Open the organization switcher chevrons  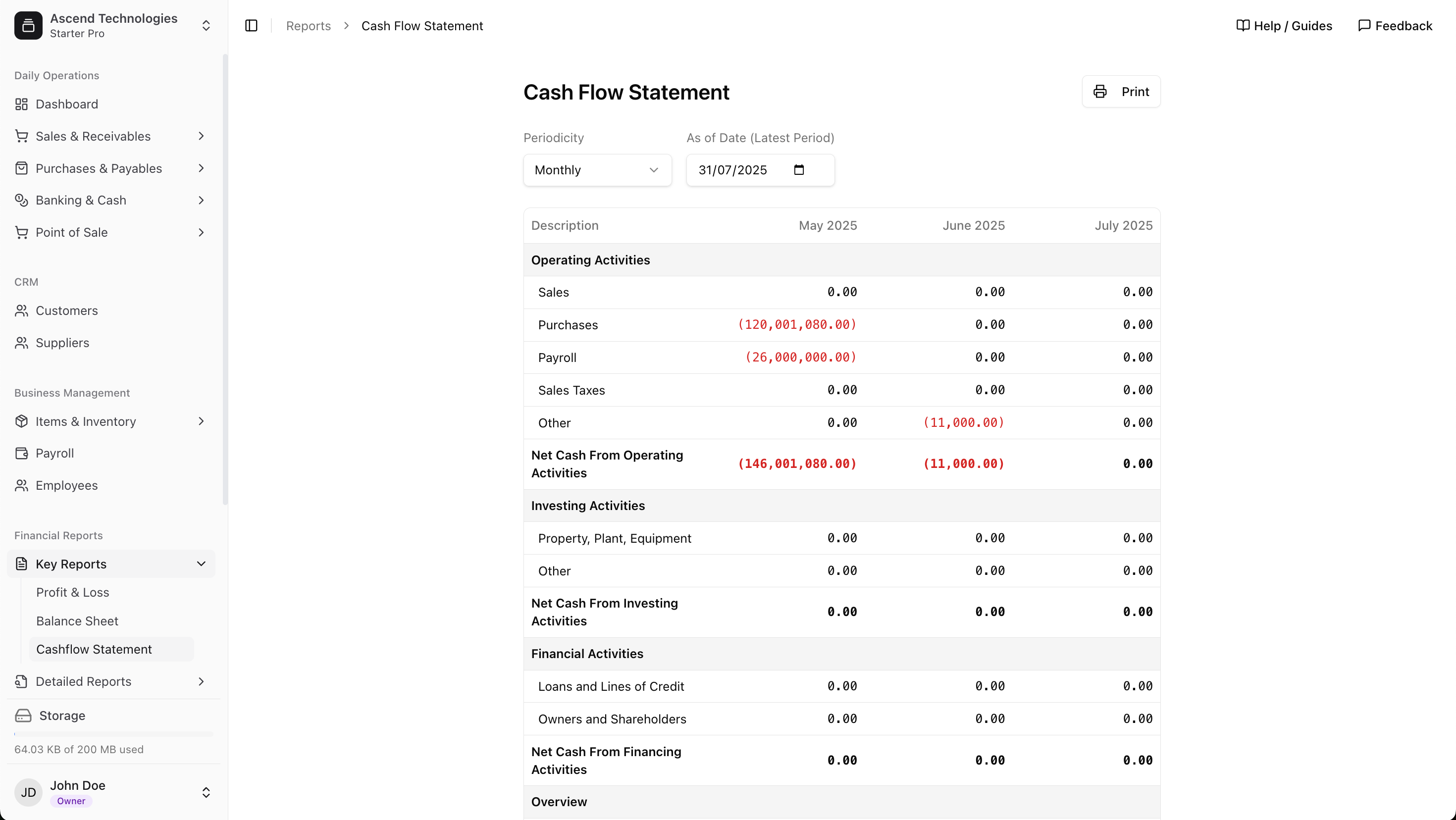coord(206,25)
